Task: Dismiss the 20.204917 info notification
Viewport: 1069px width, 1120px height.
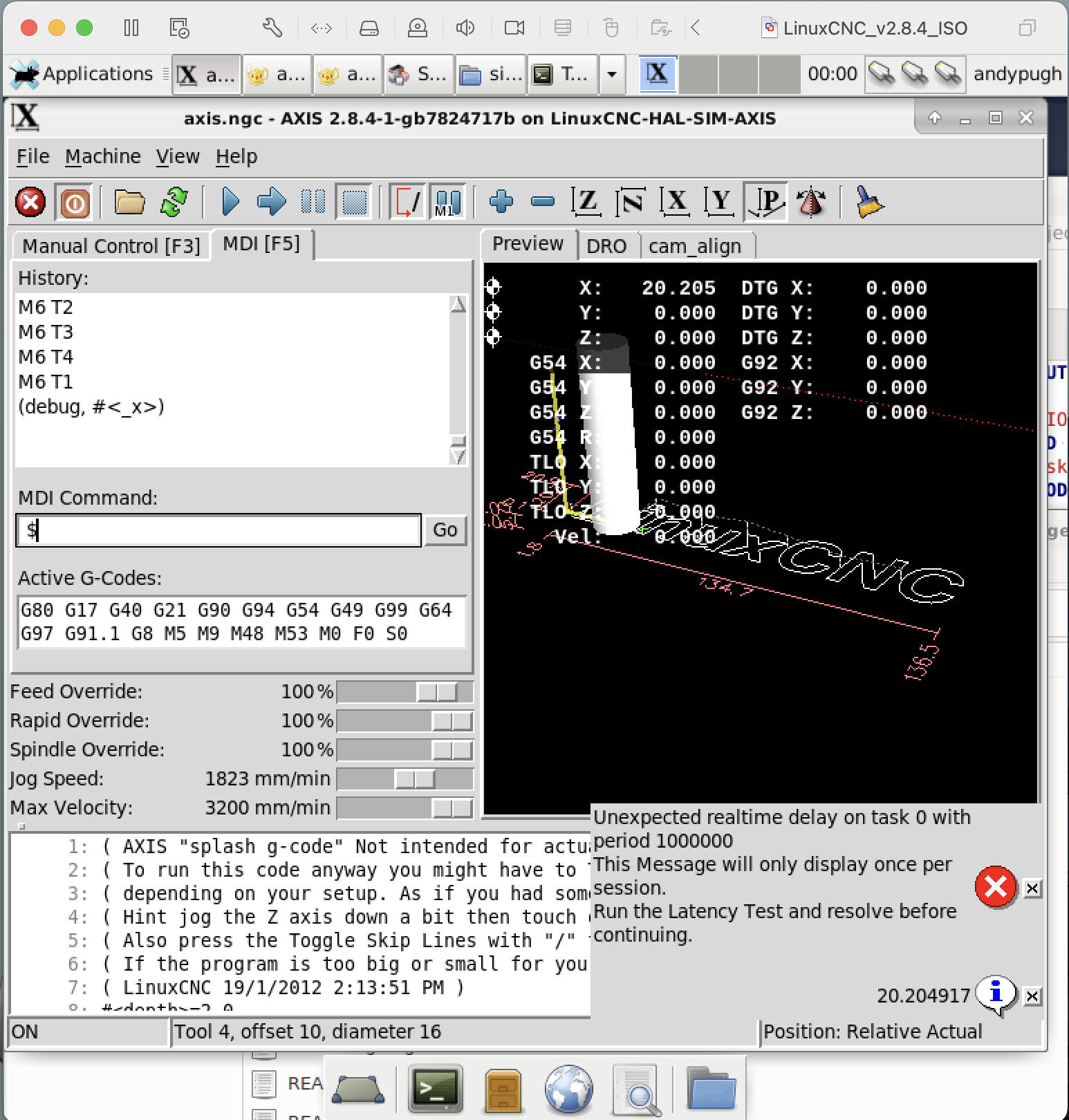Action: [x=1032, y=996]
